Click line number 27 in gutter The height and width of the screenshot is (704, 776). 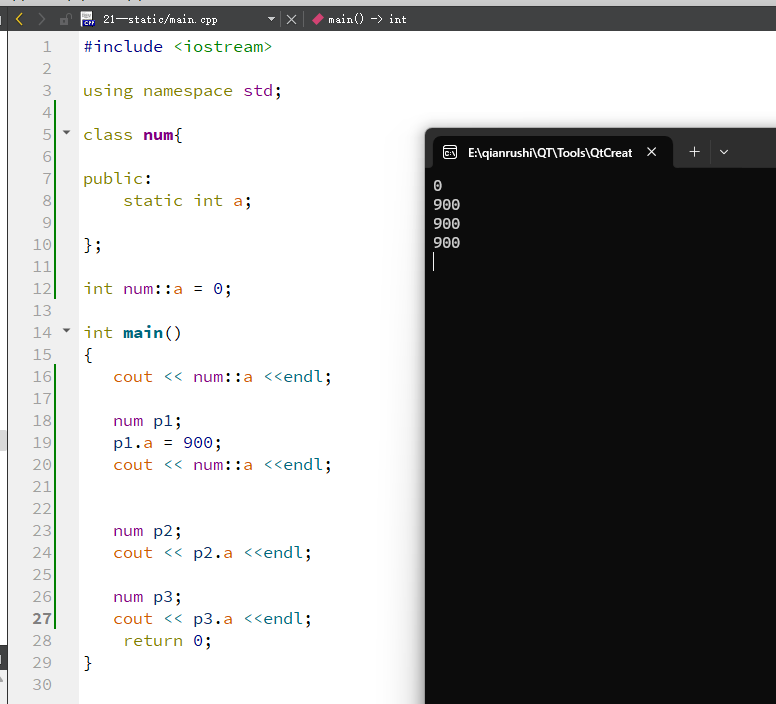point(42,618)
